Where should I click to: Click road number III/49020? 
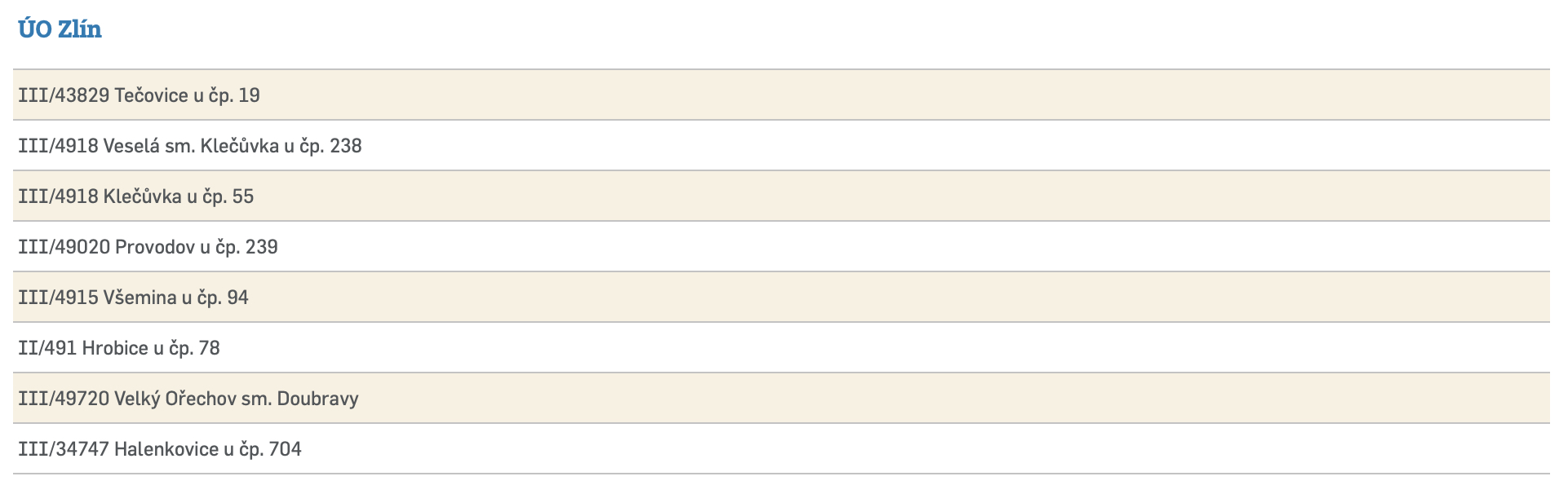[x=64, y=247]
